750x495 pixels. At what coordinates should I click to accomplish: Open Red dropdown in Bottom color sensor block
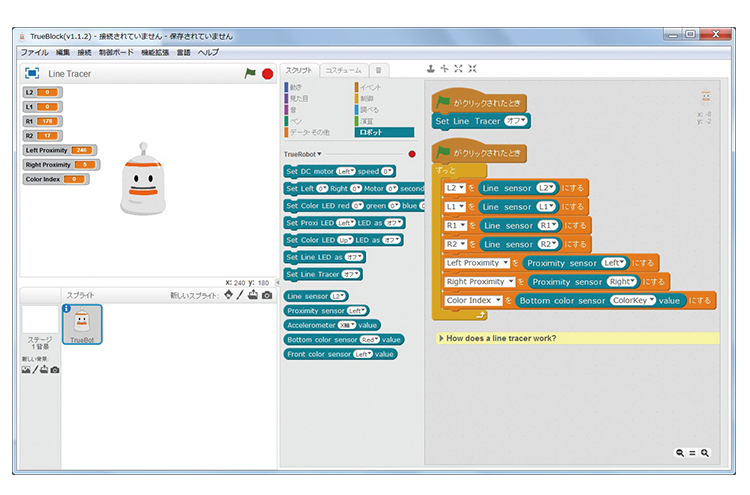click(x=370, y=340)
